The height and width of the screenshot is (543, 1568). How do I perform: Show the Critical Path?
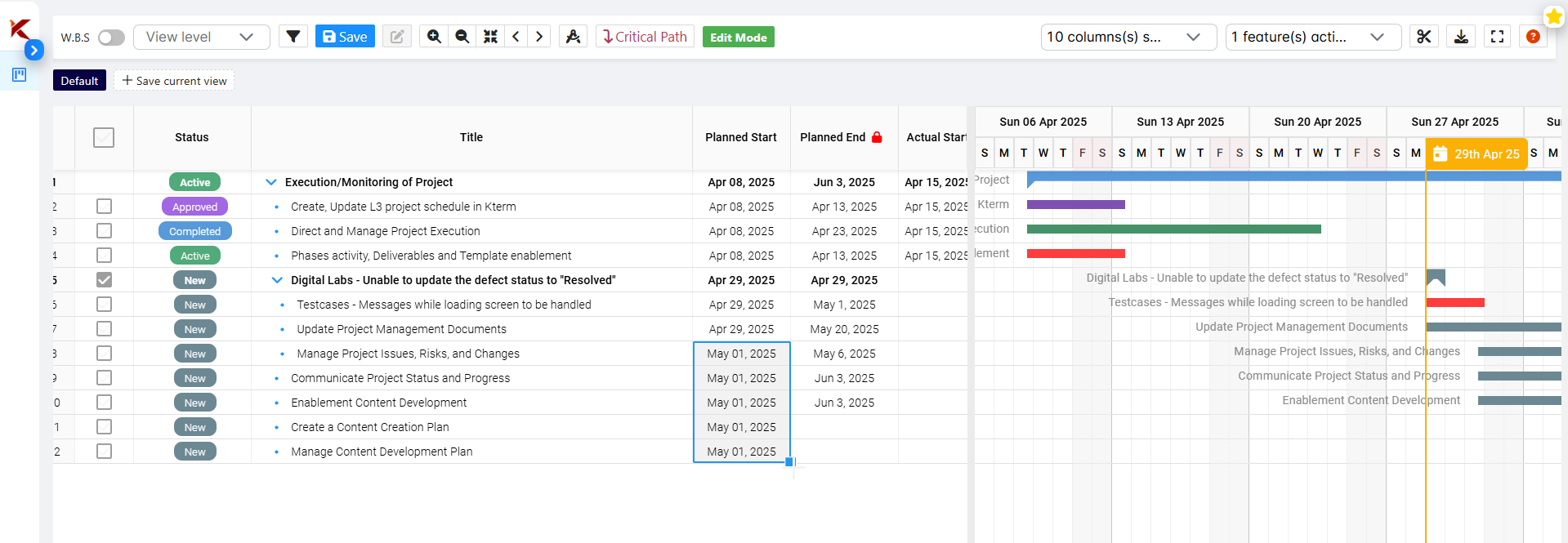pyautogui.click(x=645, y=37)
